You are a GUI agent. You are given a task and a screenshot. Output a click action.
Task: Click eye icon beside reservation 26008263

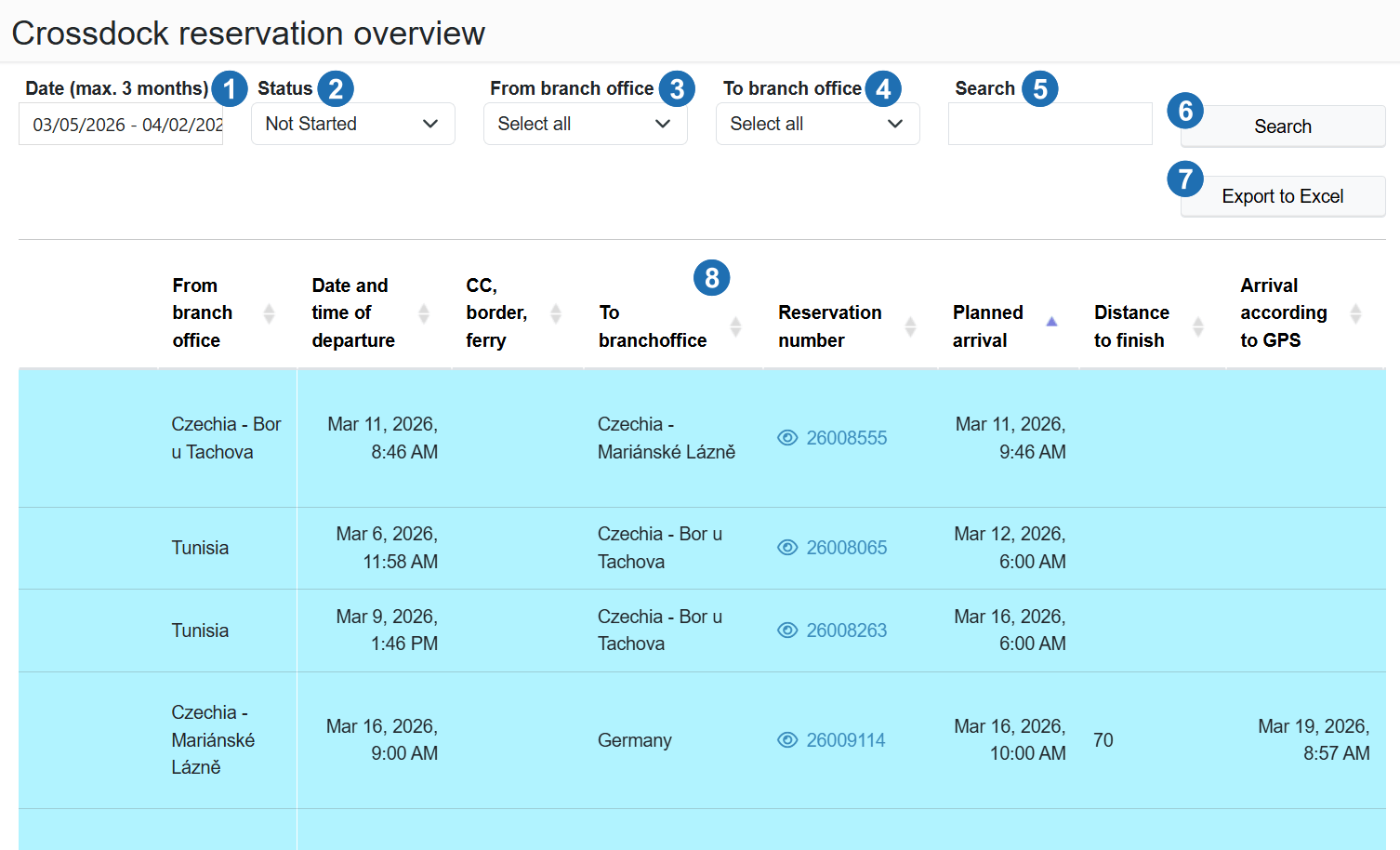tap(787, 631)
